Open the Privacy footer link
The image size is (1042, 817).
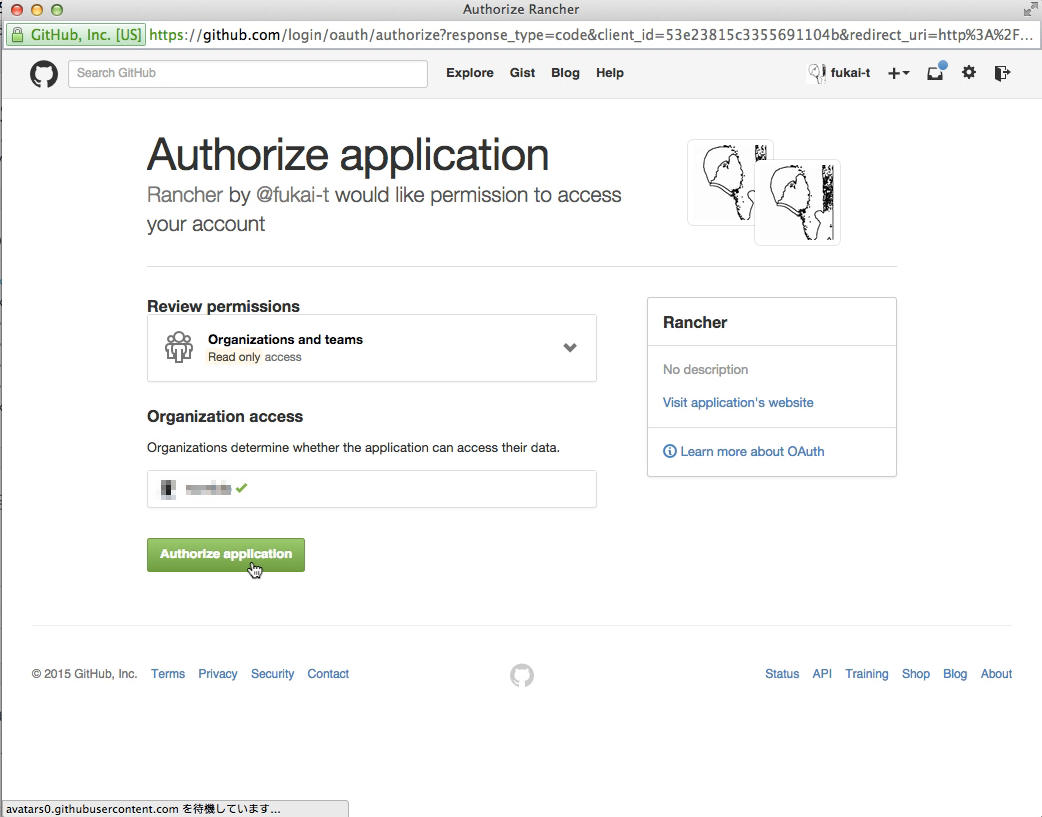pyautogui.click(x=218, y=673)
